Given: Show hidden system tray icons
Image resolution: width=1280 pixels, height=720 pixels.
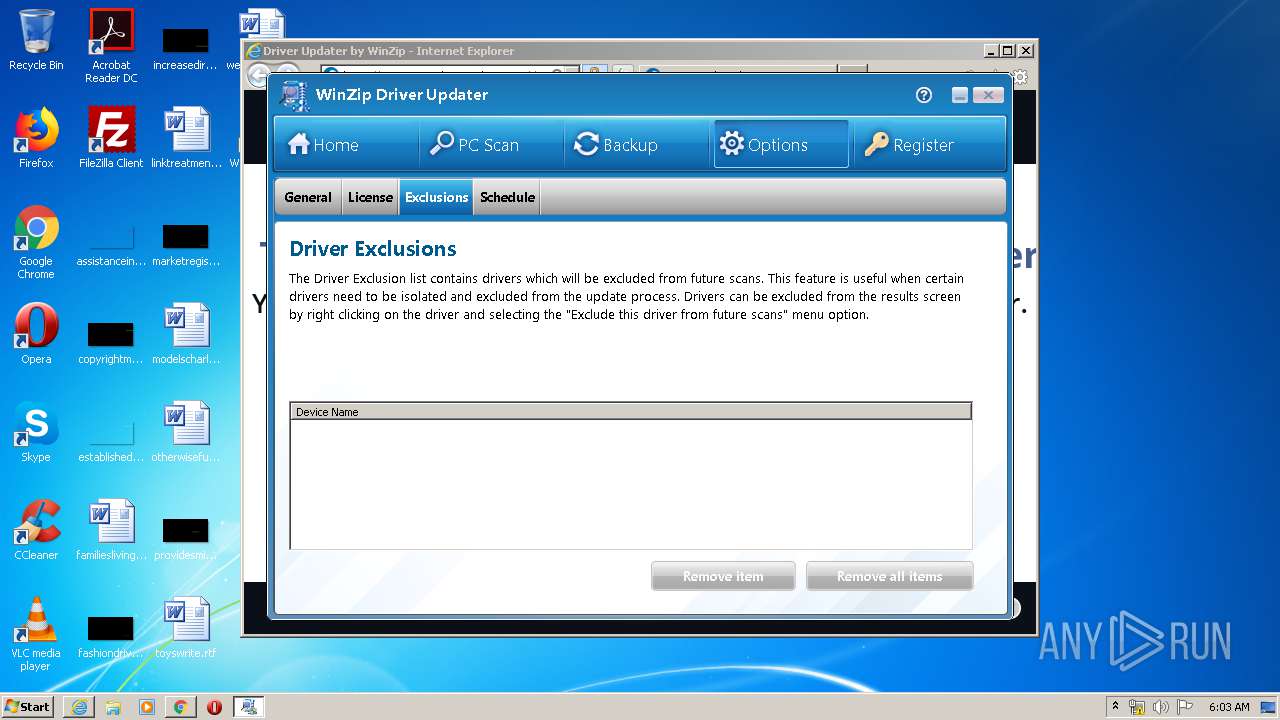Looking at the screenshot, I should click(x=1116, y=707).
